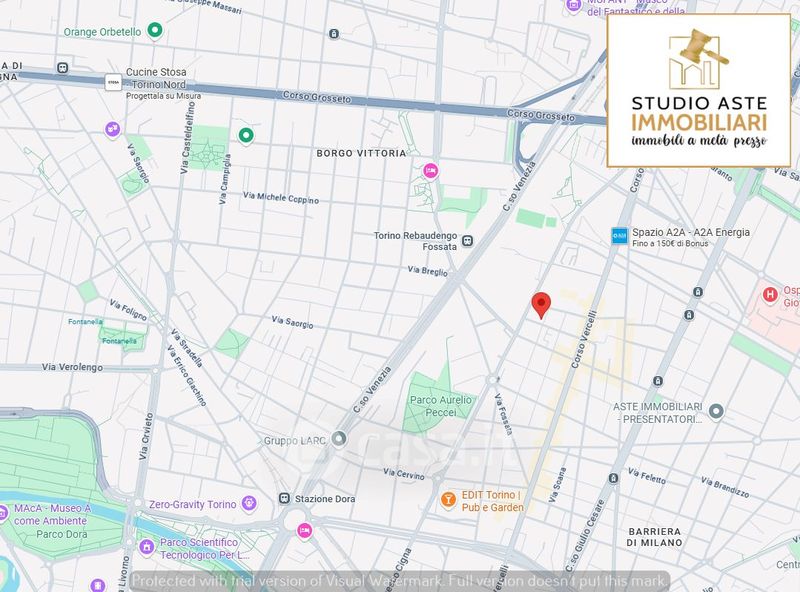
Task: Click the Via Campiglia street label
Action: [x=225, y=180]
